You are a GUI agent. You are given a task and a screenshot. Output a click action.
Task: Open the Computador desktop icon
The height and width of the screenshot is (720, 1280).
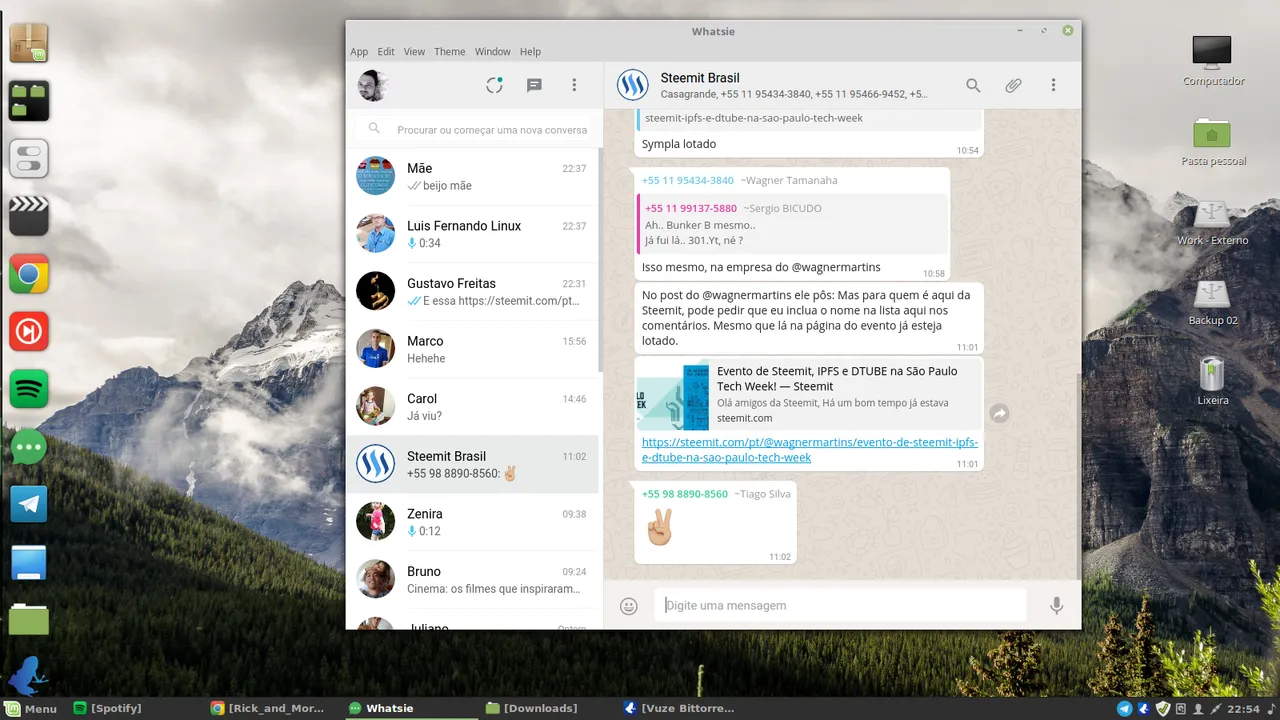point(1213,61)
